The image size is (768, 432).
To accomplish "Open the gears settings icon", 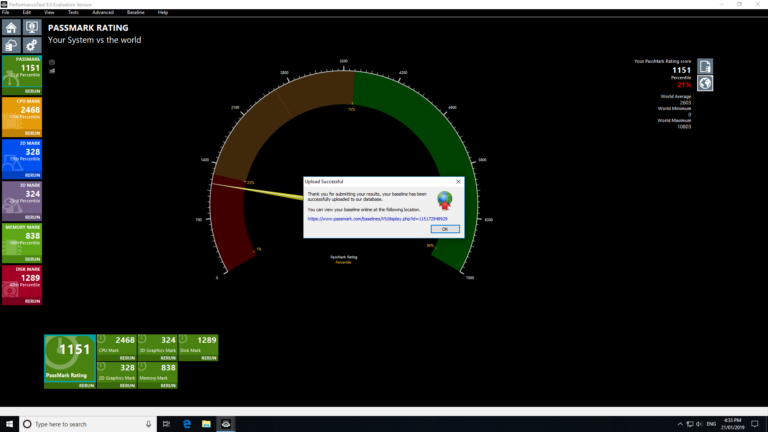I will tap(32, 46).
